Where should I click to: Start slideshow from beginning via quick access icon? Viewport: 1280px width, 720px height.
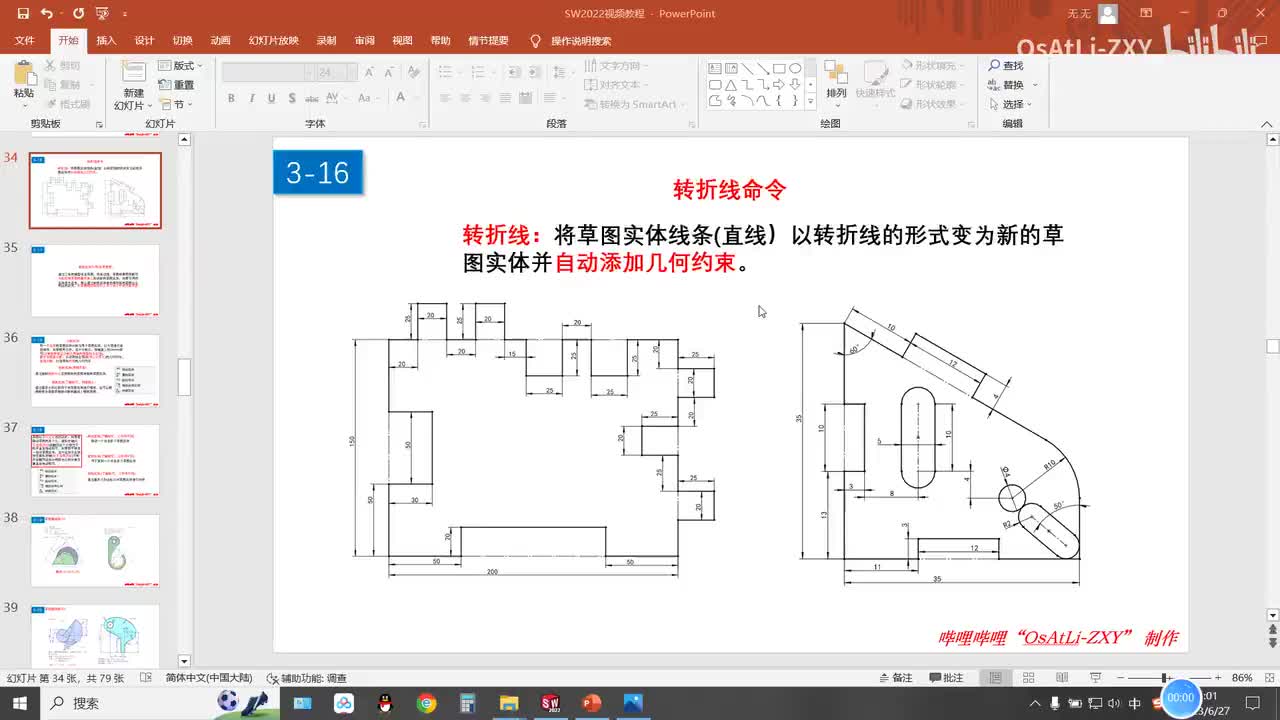[101, 14]
